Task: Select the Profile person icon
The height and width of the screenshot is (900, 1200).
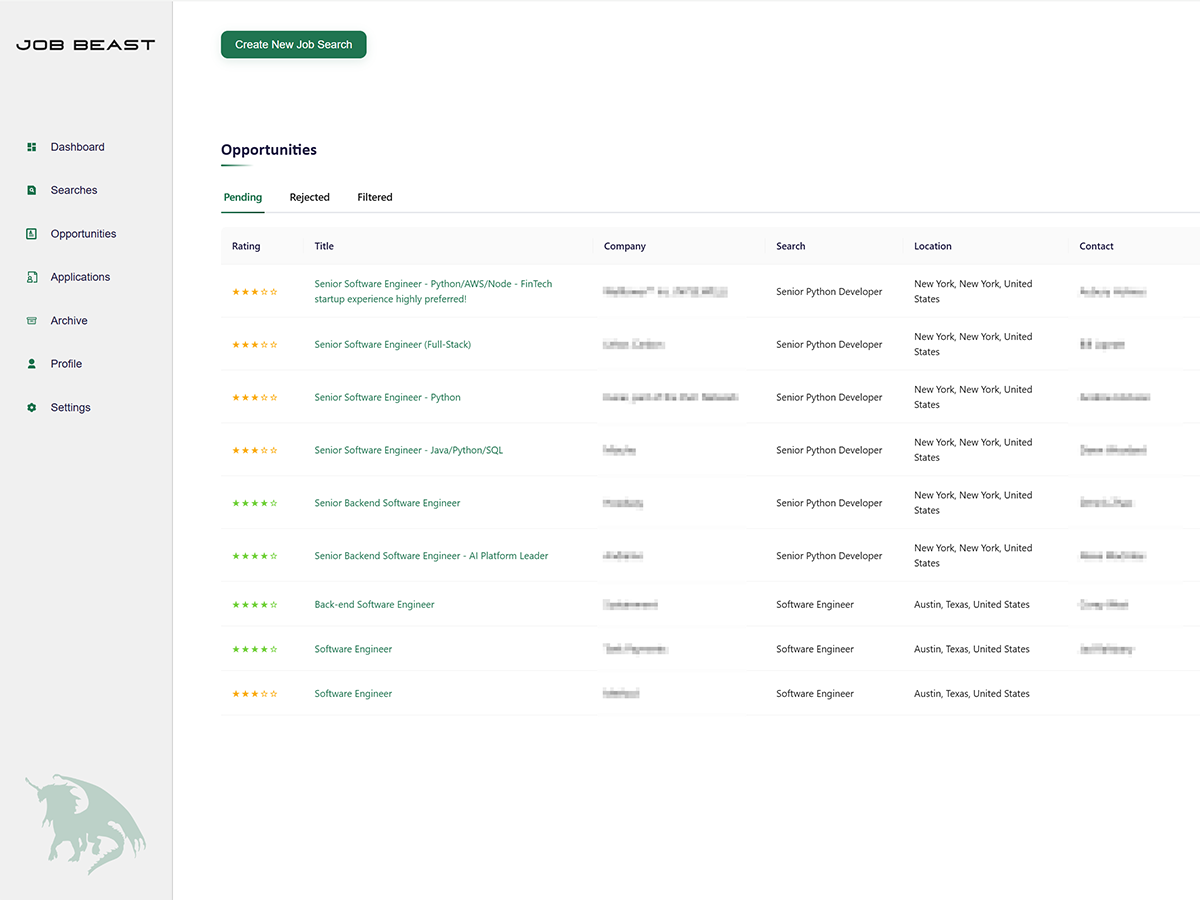Action: (x=31, y=363)
